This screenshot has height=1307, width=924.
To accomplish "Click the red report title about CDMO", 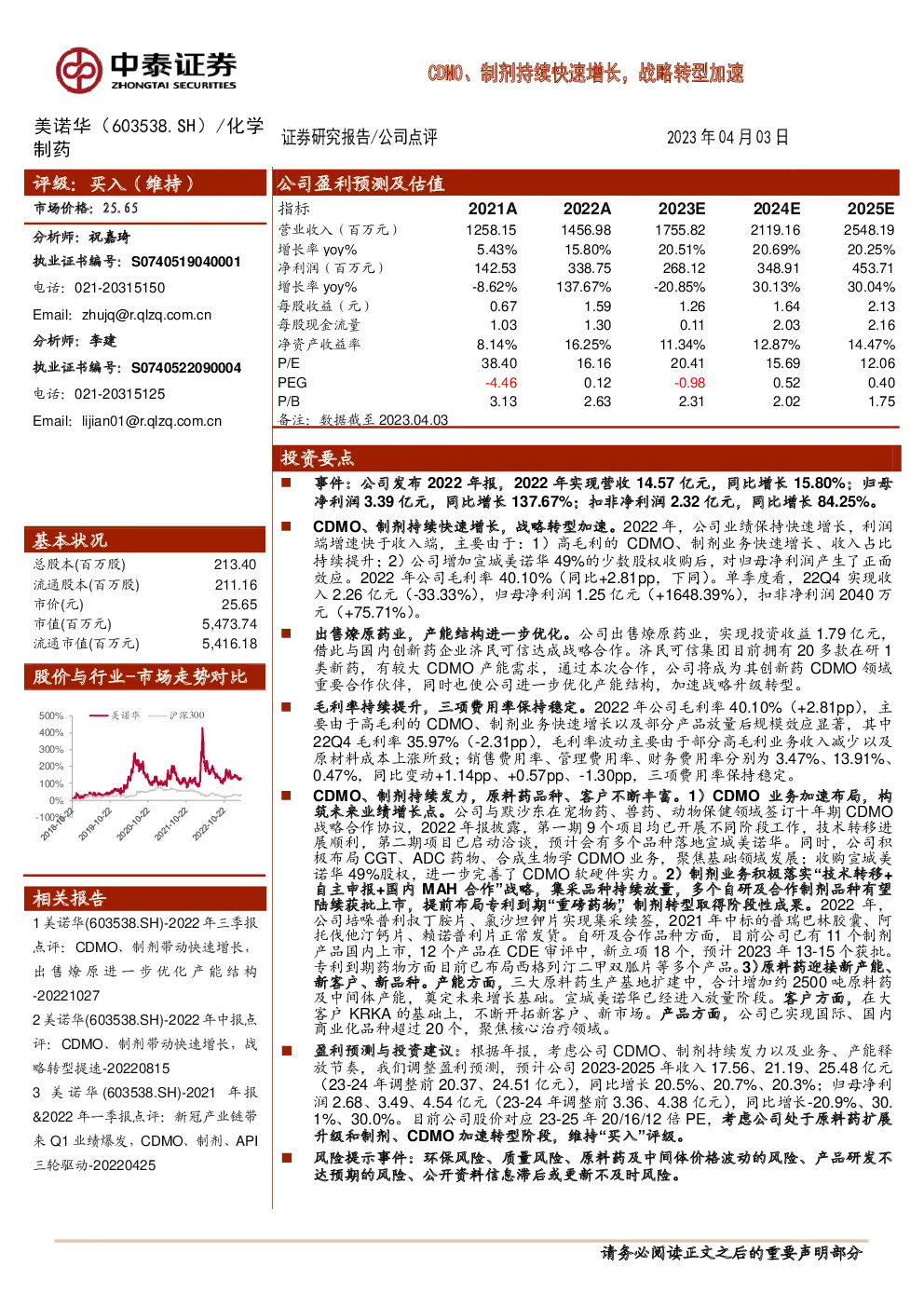I will click(586, 73).
